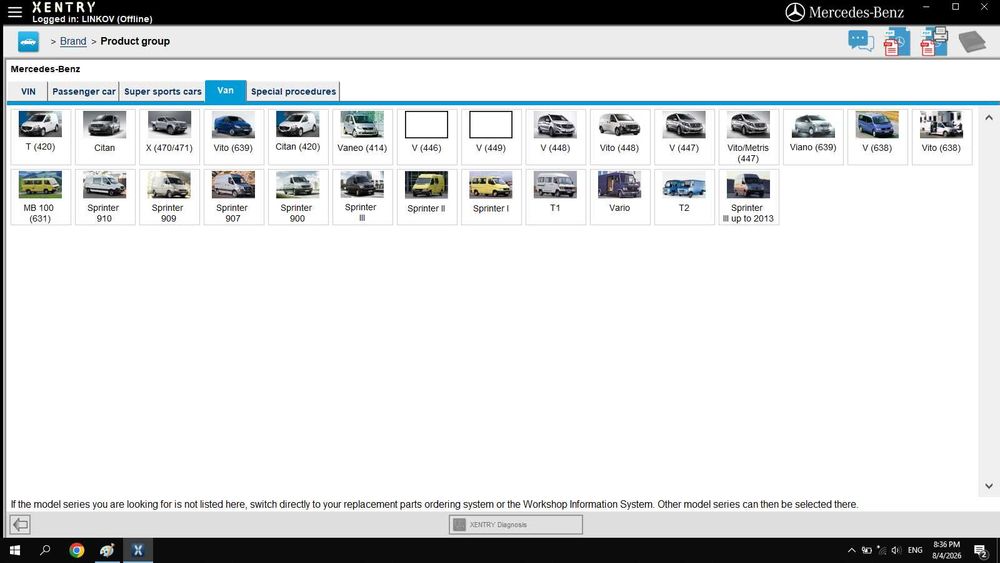The image size is (1000, 563).
Task: Open the chat feedback speech-bubble icon
Action: (860, 41)
